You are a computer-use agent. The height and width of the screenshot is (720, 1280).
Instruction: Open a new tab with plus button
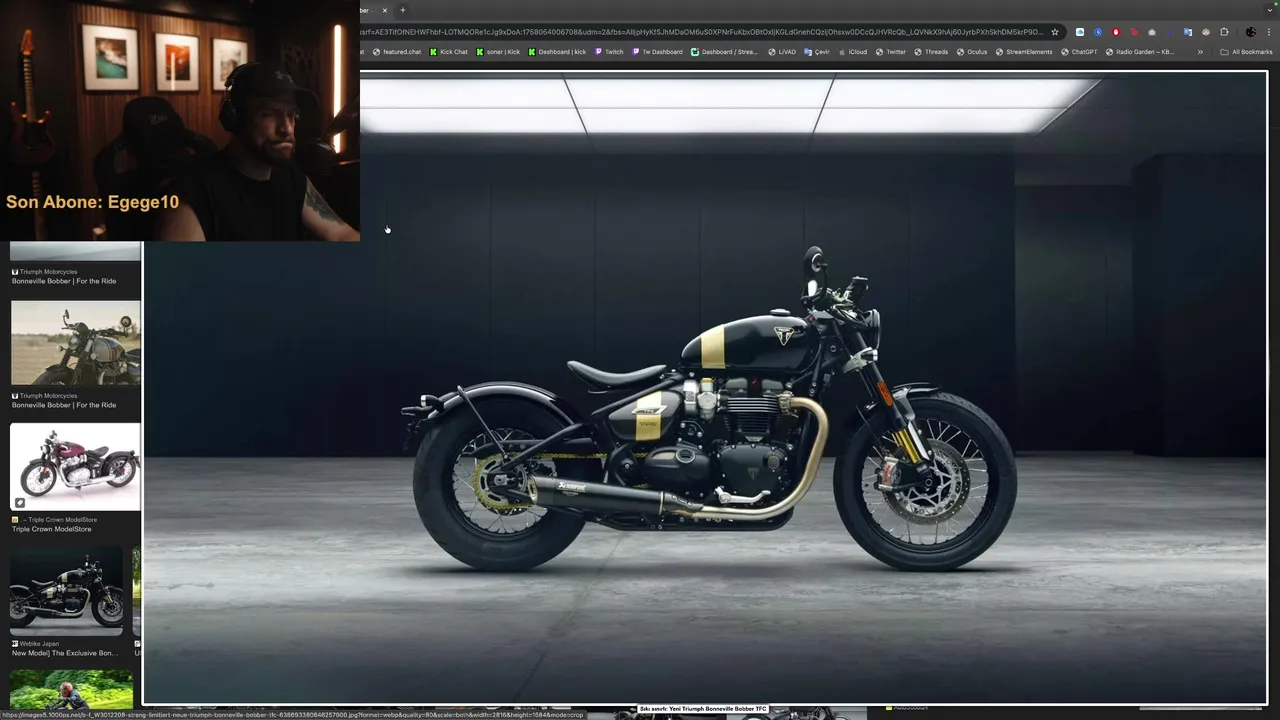[x=403, y=10]
